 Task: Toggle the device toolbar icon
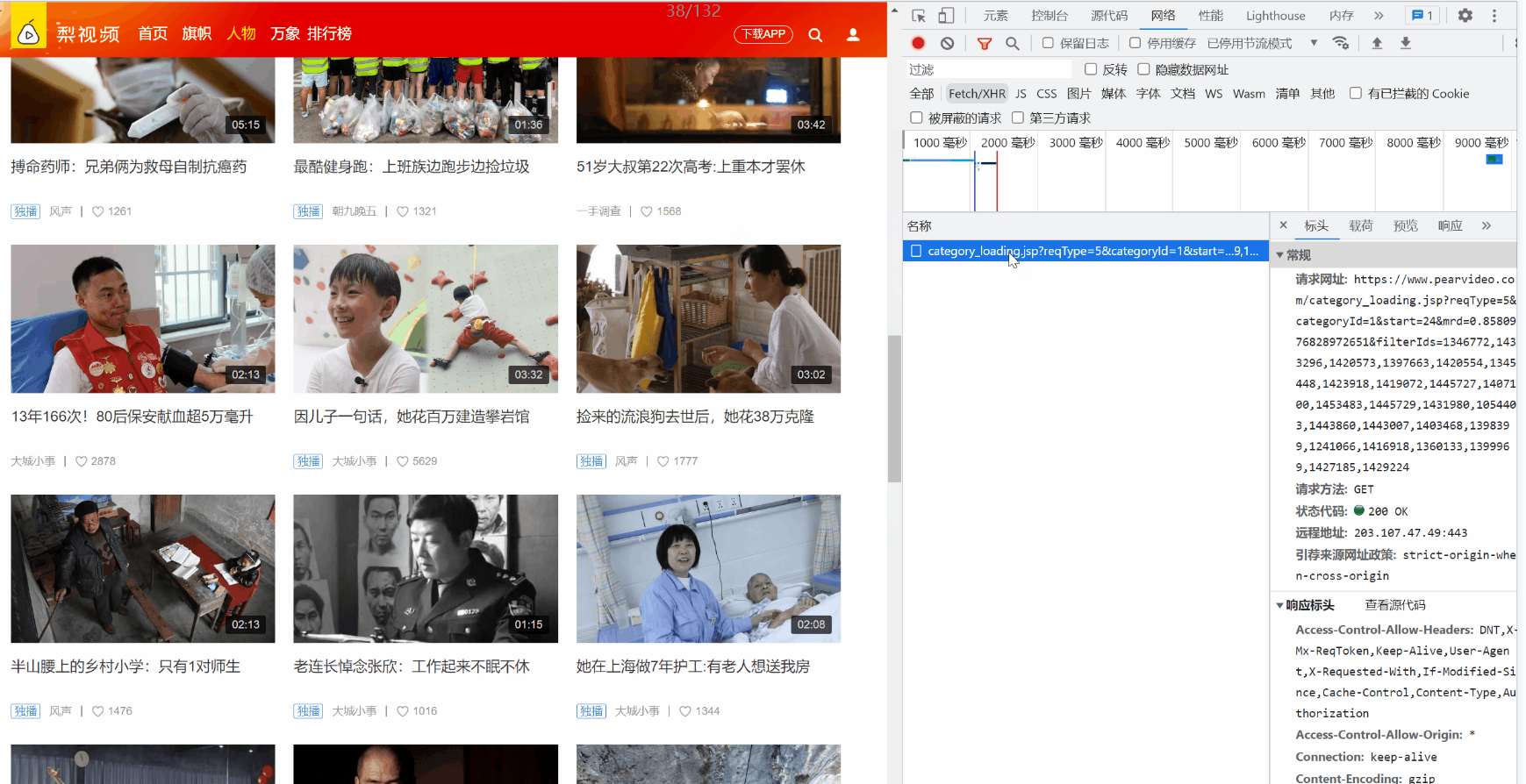pyautogui.click(x=946, y=16)
